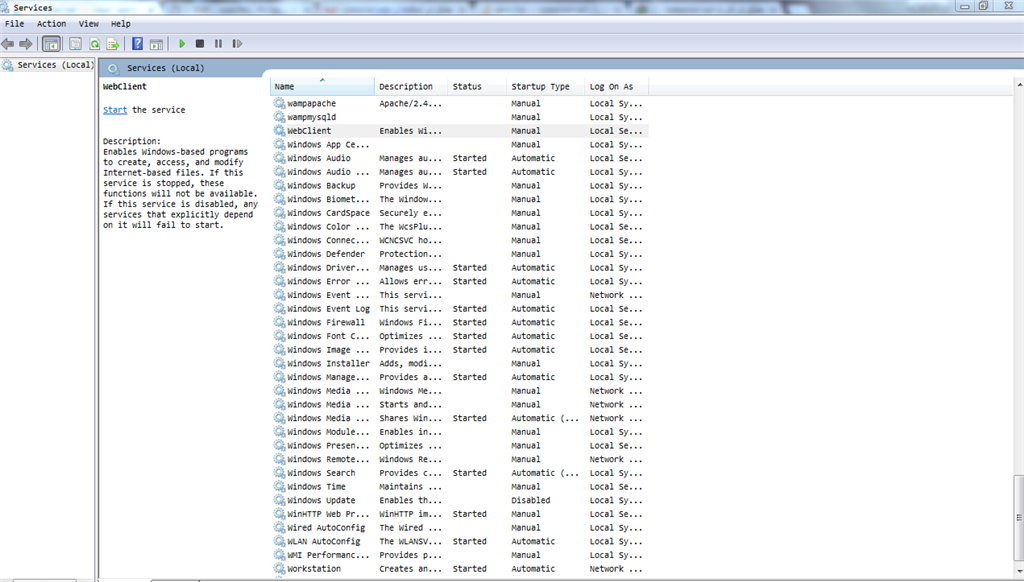Viewport: 1024px width, 582px height.
Task: Click the Back arrow toolbar icon
Action: [8, 44]
